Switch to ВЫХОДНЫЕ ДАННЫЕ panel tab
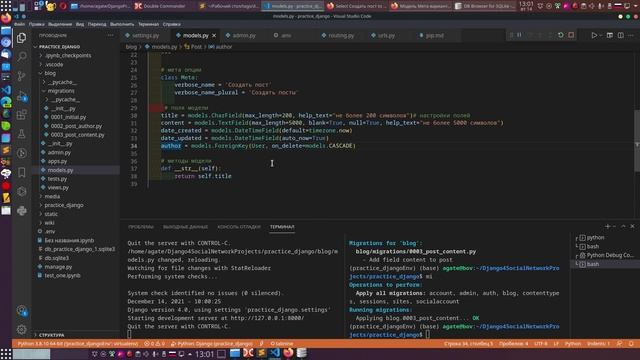 click(x=185, y=227)
